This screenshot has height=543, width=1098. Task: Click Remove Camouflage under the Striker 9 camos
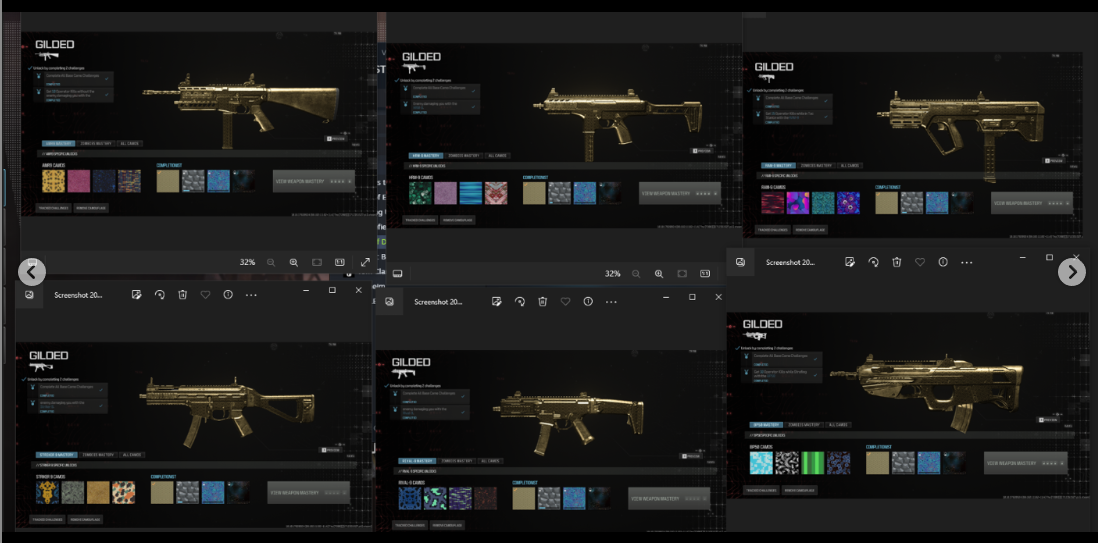coord(85,519)
